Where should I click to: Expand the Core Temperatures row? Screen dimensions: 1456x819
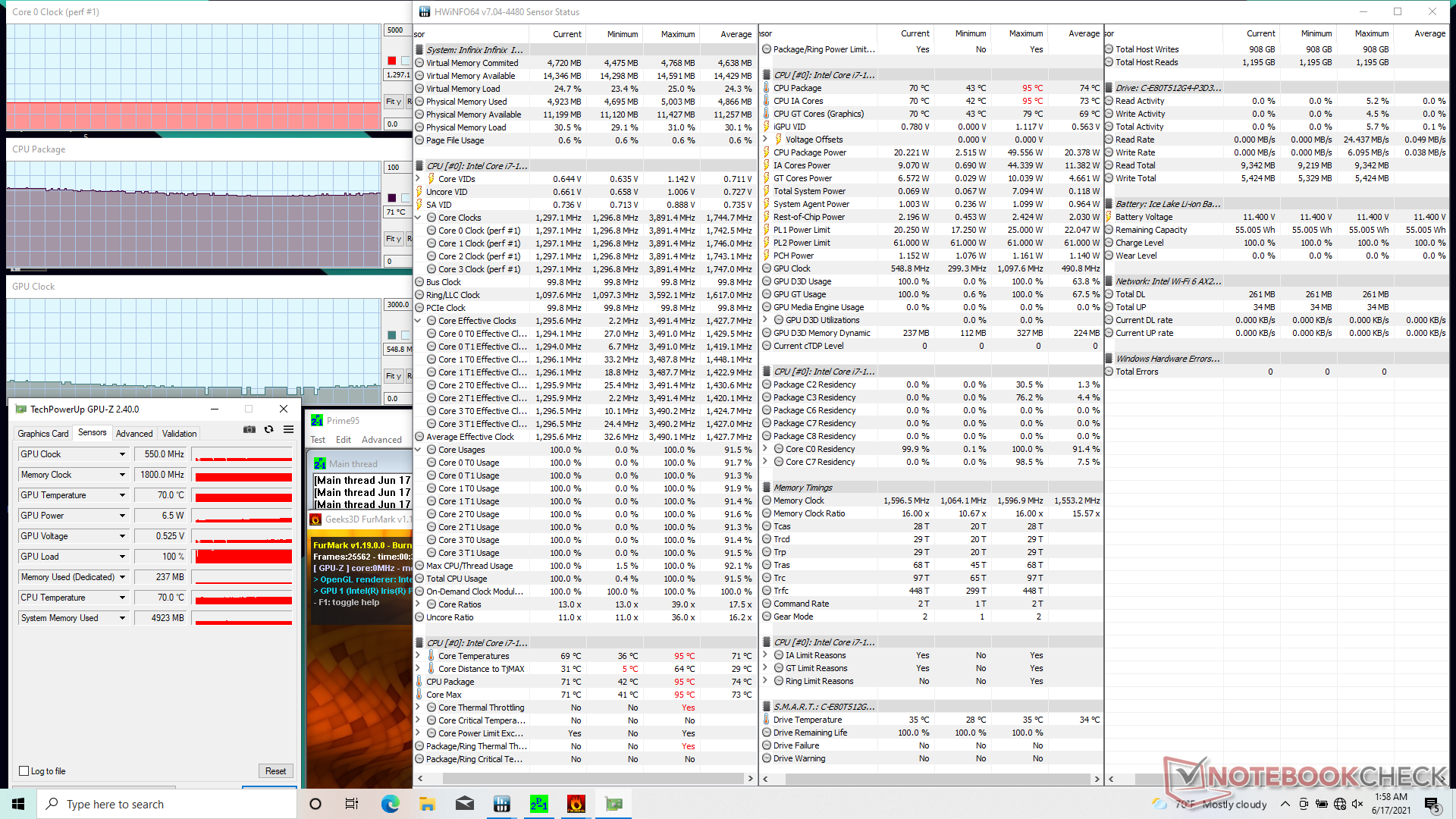418,656
